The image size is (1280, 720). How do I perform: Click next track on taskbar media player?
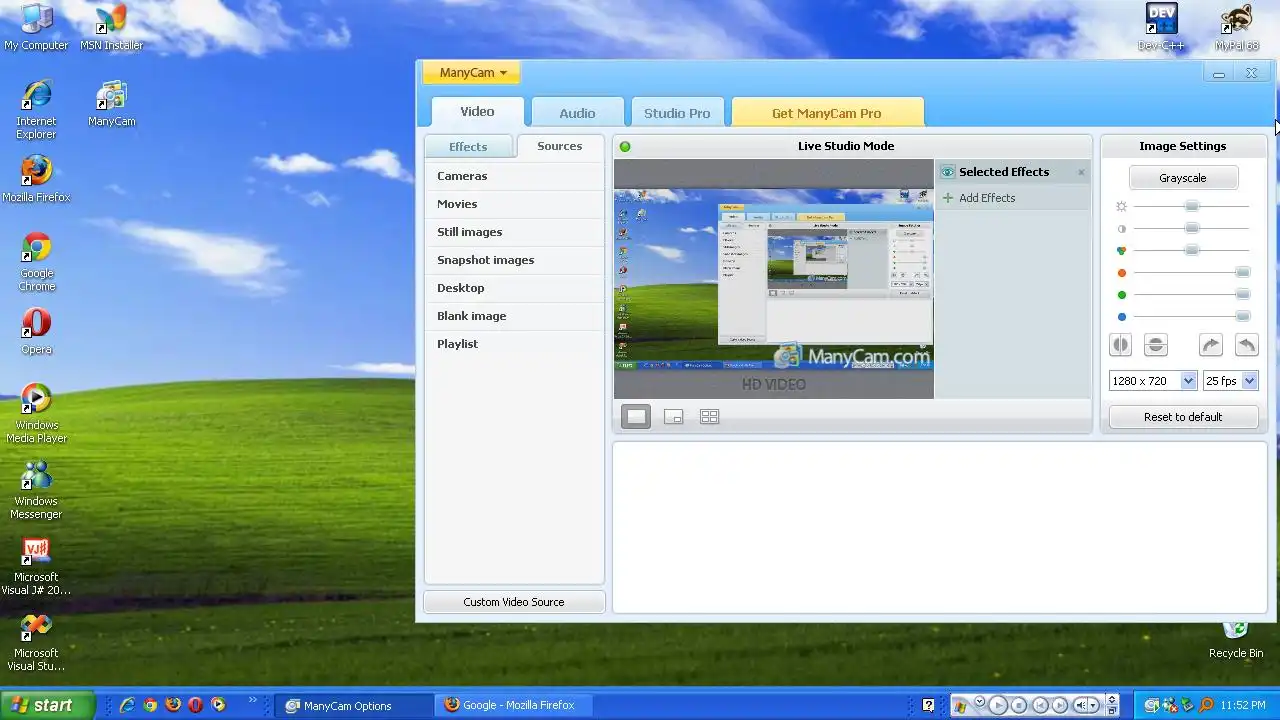(x=1060, y=706)
